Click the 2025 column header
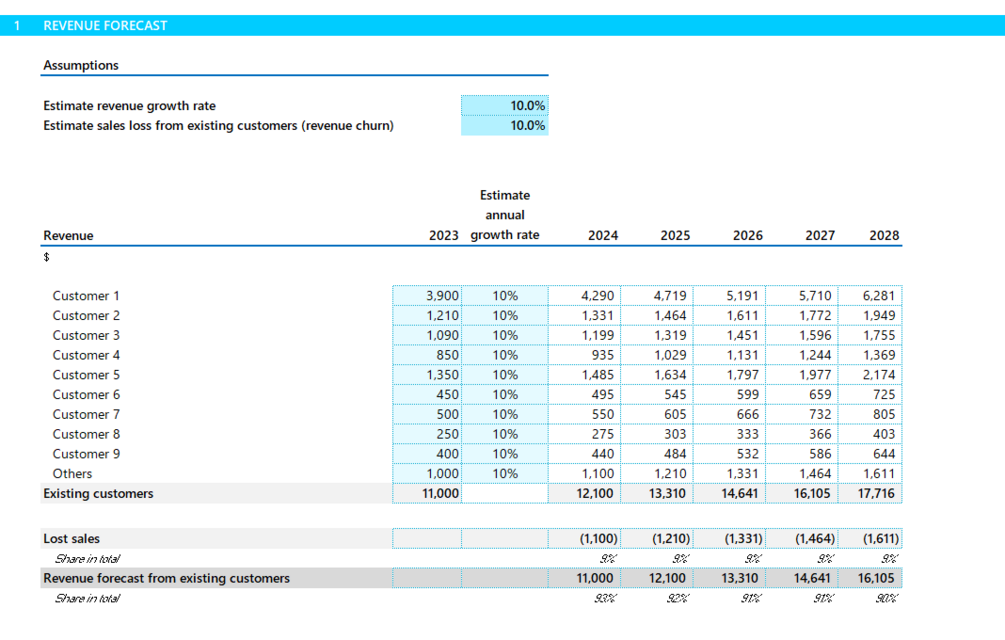This screenshot has width=1005, height=640. click(x=676, y=236)
